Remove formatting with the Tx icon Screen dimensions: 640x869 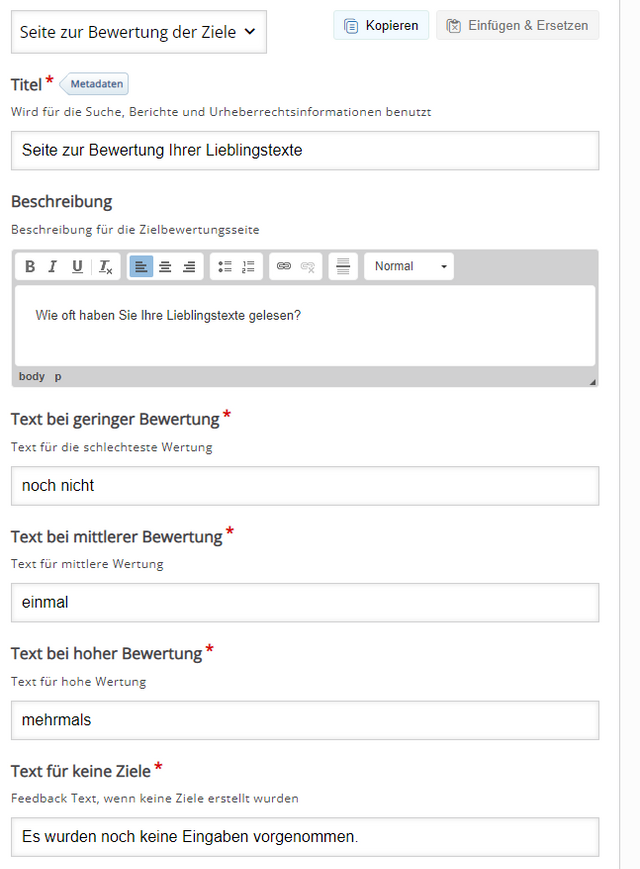105,267
